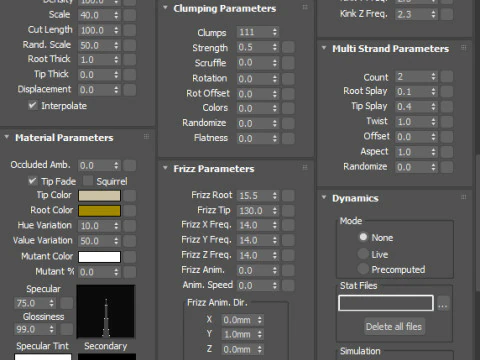Click the Scale value field

coord(95,15)
